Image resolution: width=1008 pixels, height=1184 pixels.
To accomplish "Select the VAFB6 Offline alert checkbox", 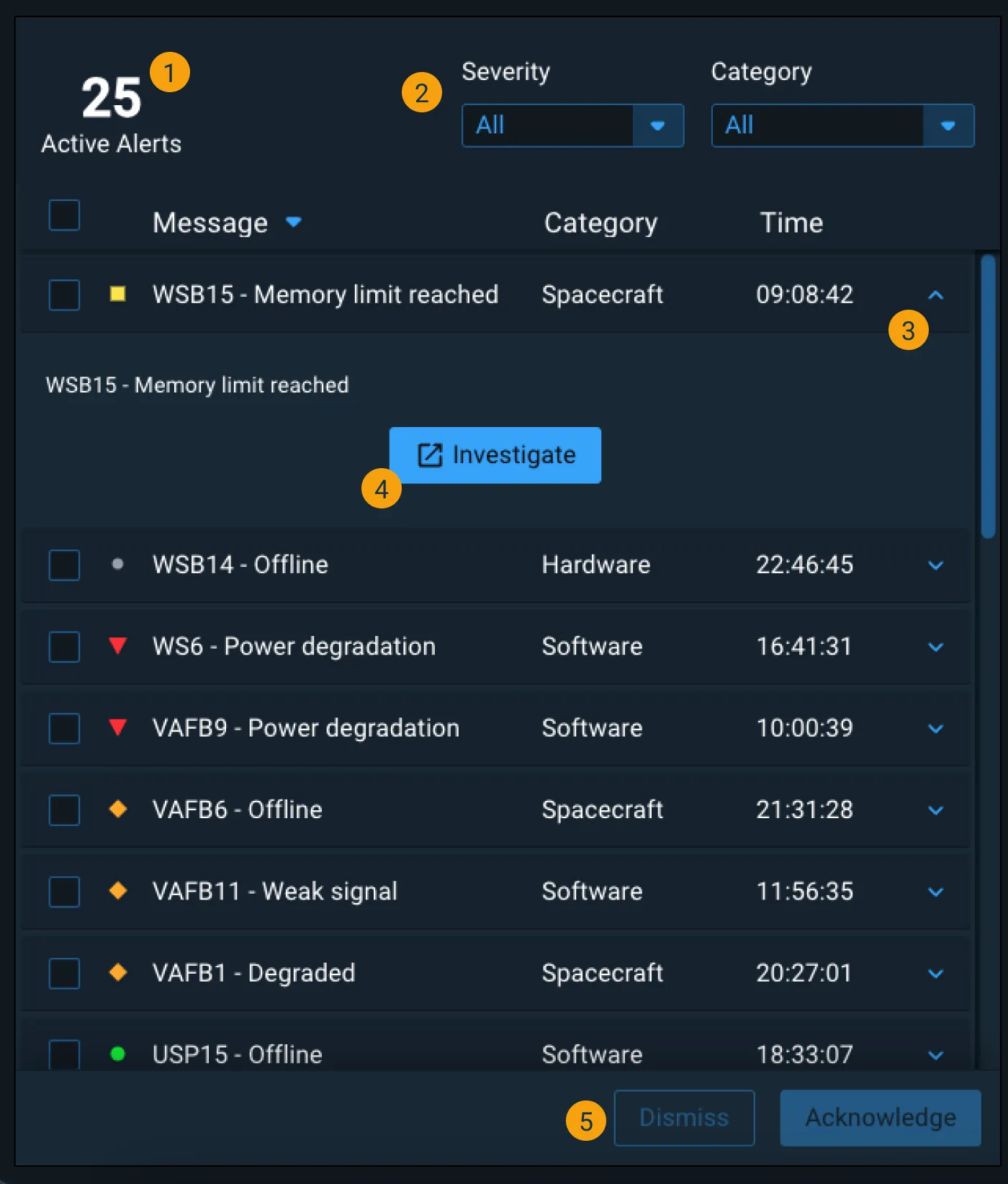I will [64, 809].
